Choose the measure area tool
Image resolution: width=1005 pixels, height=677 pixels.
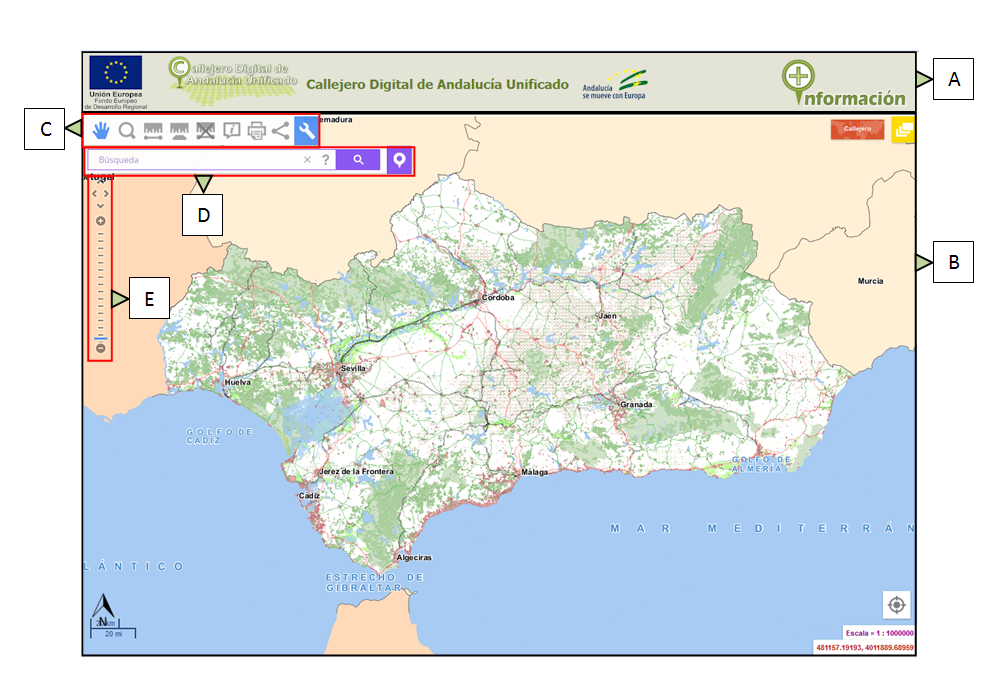click(x=181, y=129)
